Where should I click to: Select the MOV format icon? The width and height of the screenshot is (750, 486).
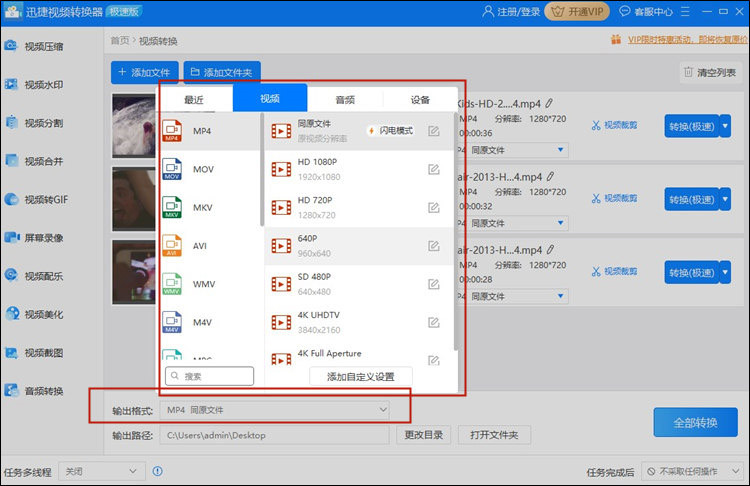coord(172,169)
